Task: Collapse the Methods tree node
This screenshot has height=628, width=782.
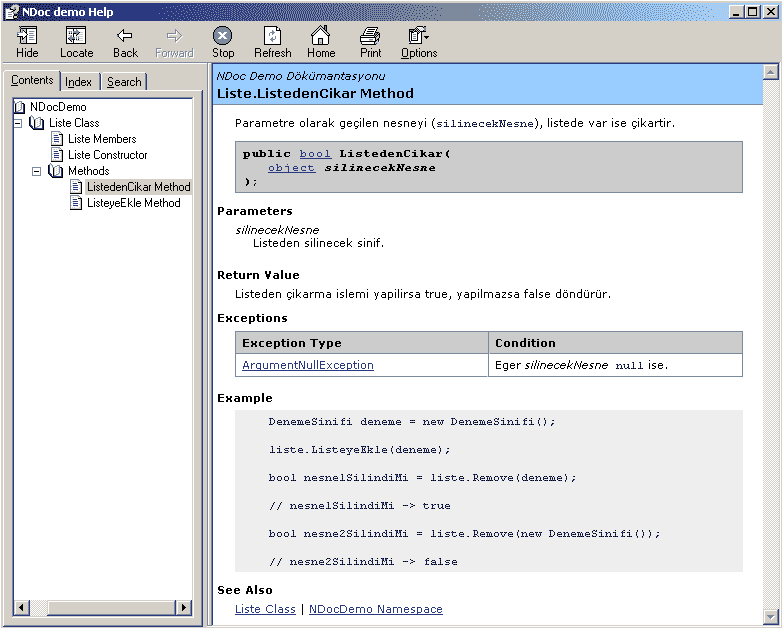Action: [36, 171]
